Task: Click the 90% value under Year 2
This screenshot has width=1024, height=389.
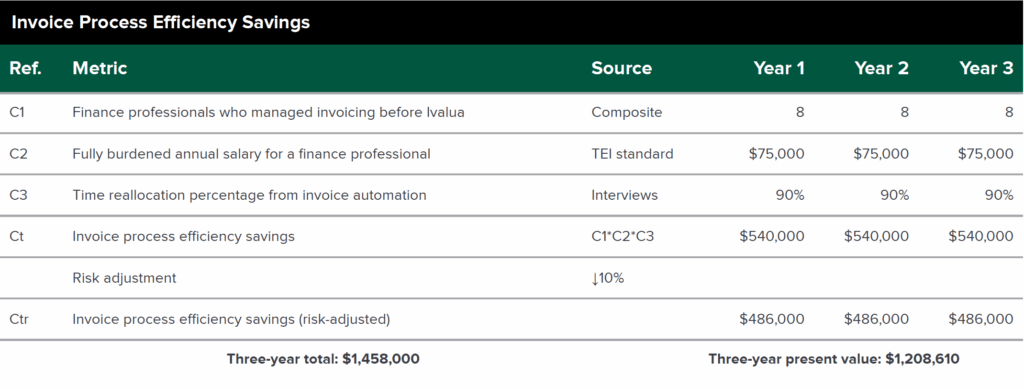Action: click(x=894, y=195)
